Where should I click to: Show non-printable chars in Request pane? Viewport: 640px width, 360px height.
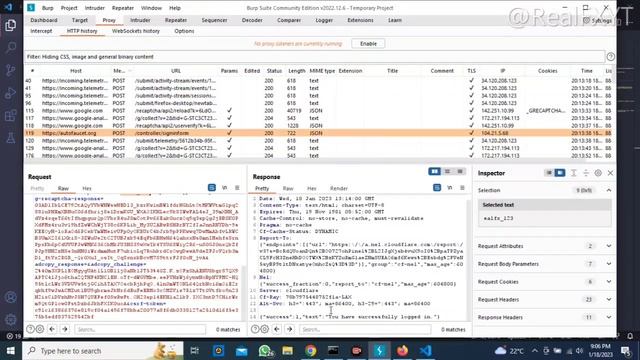point(224,188)
